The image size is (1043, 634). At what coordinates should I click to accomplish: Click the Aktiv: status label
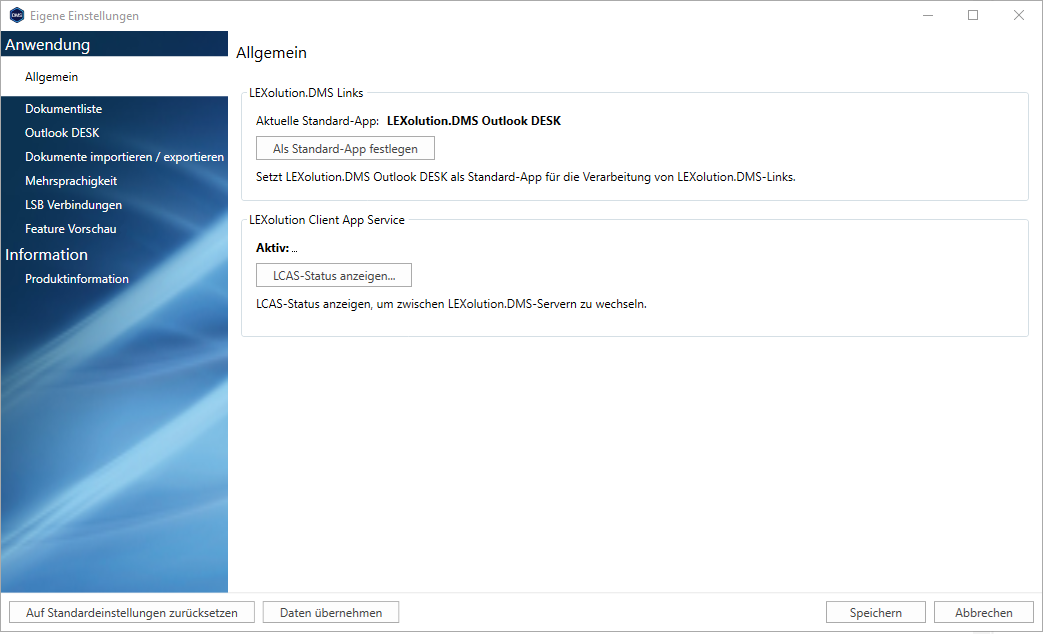point(273,248)
